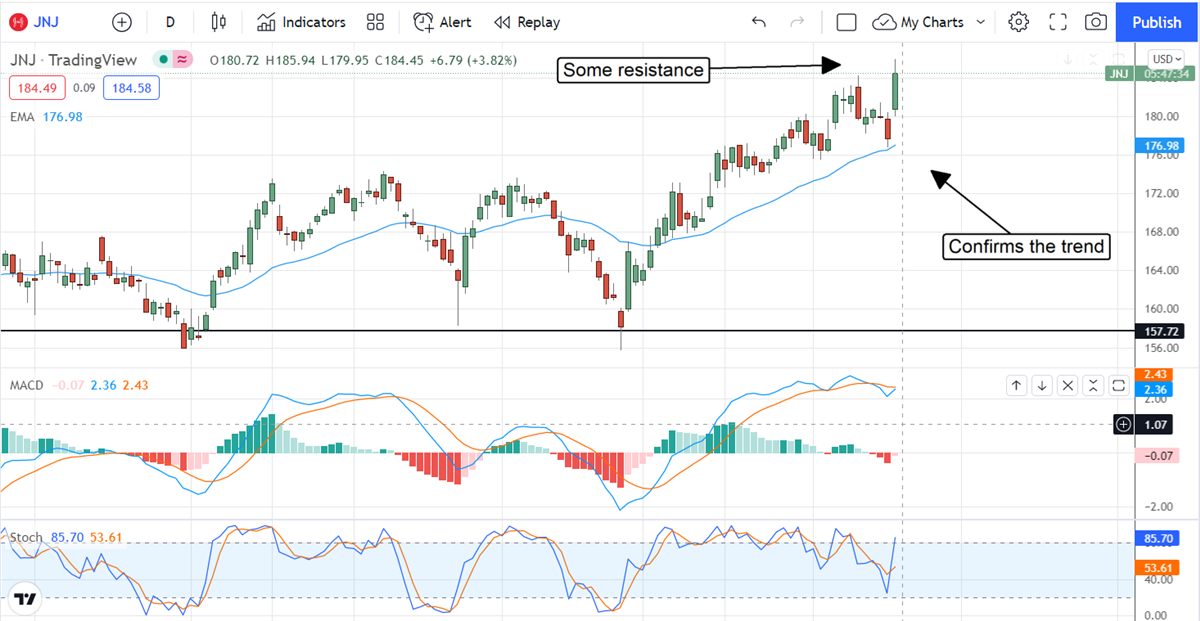
Task: Expand the My Charts dropdown arrow
Action: (980, 22)
